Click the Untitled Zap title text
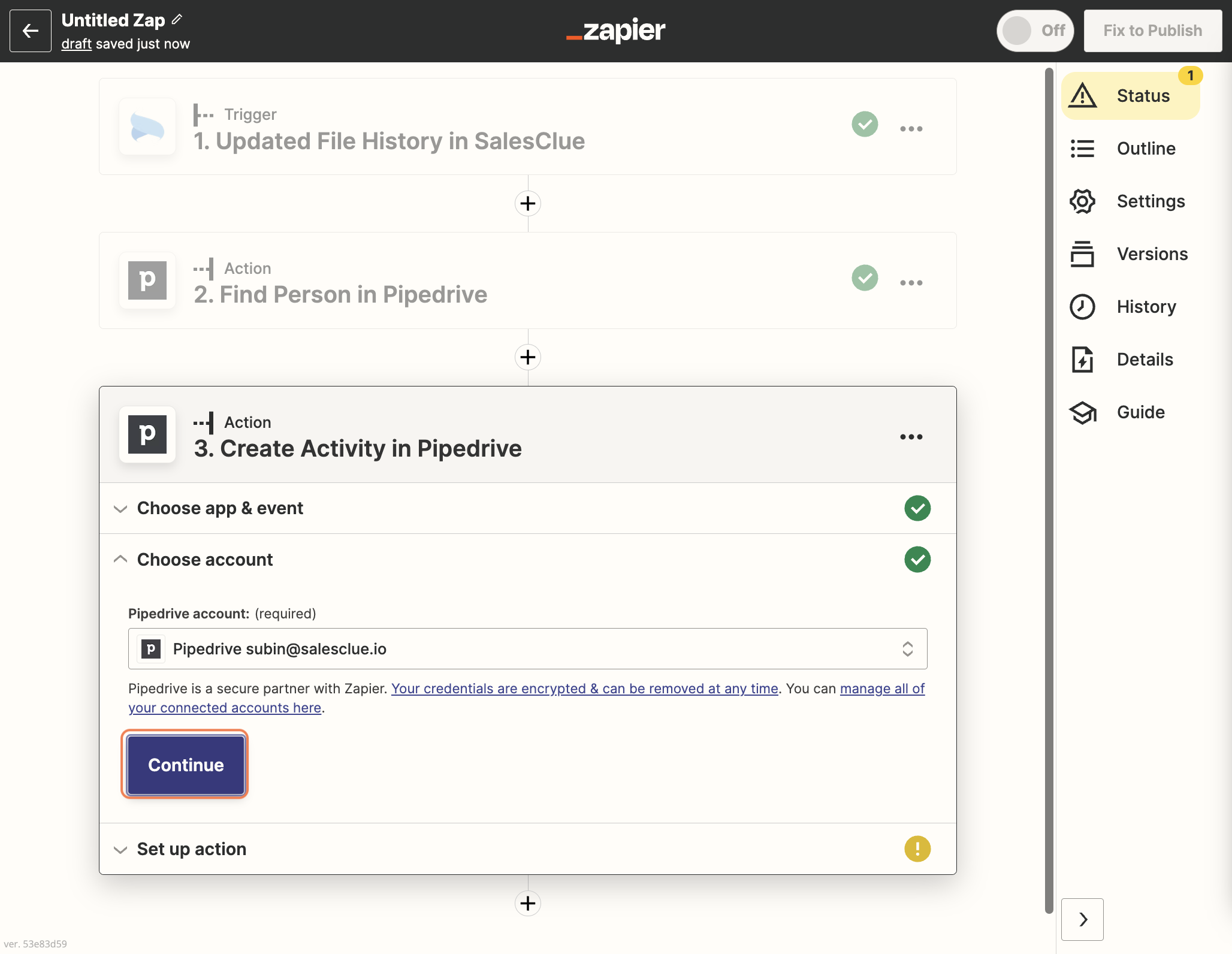The height and width of the screenshot is (954, 1232). [x=113, y=20]
